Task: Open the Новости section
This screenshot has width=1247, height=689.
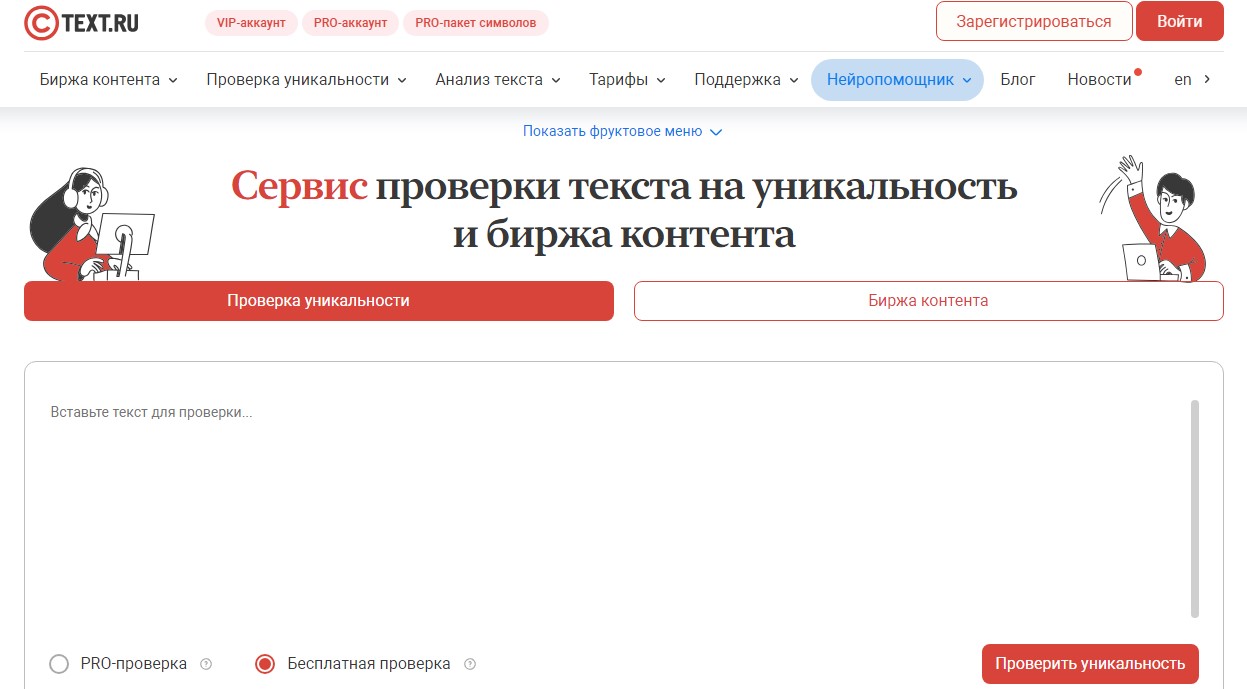Action: click(1100, 80)
